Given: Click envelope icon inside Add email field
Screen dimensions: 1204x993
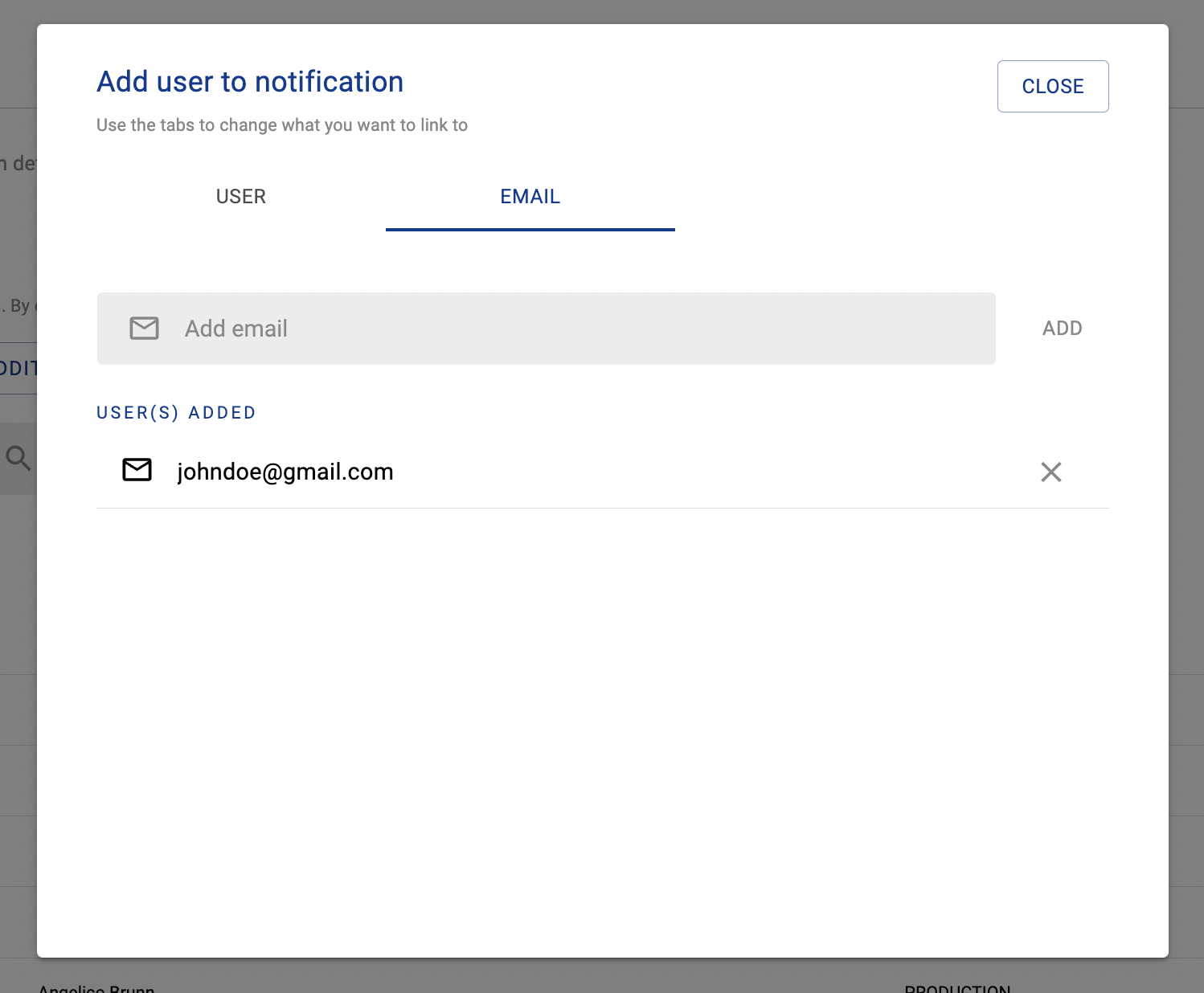Looking at the screenshot, I should [x=145, y=329].
